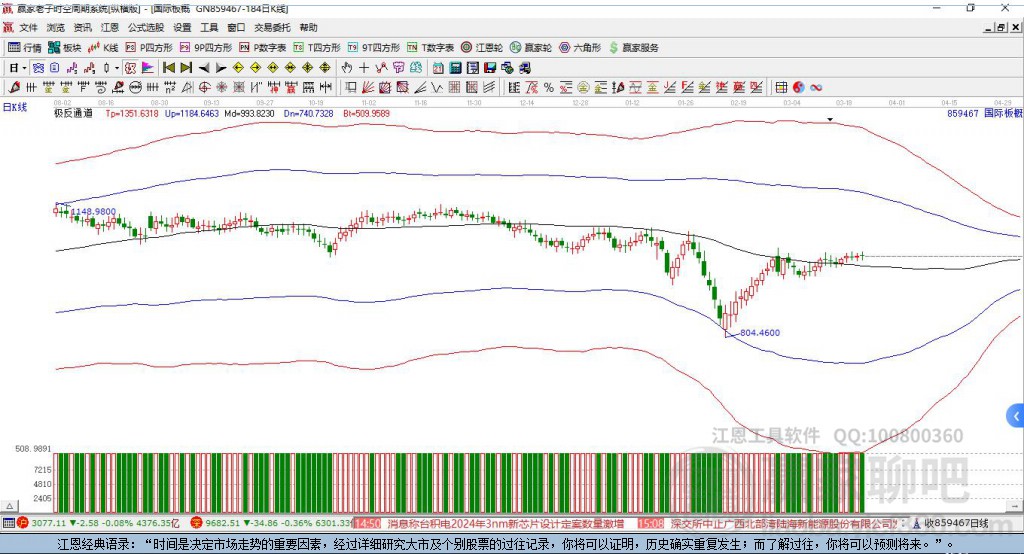
Task: Open the 文件 menu
Action: click(29, 27)
